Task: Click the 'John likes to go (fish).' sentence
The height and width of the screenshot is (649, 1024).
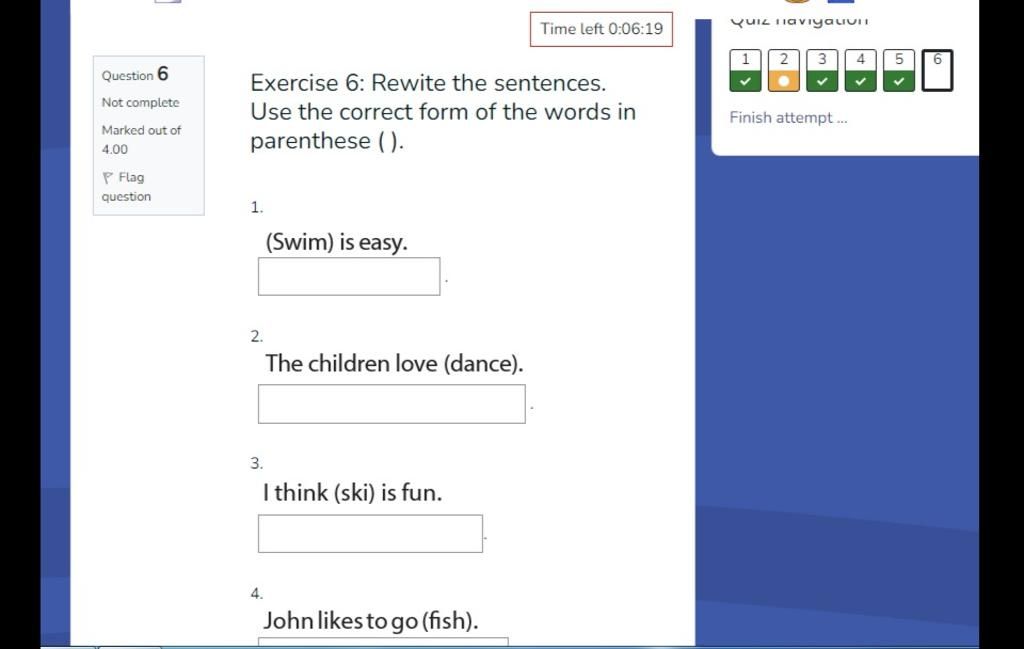Action: (x=370, y=620)
